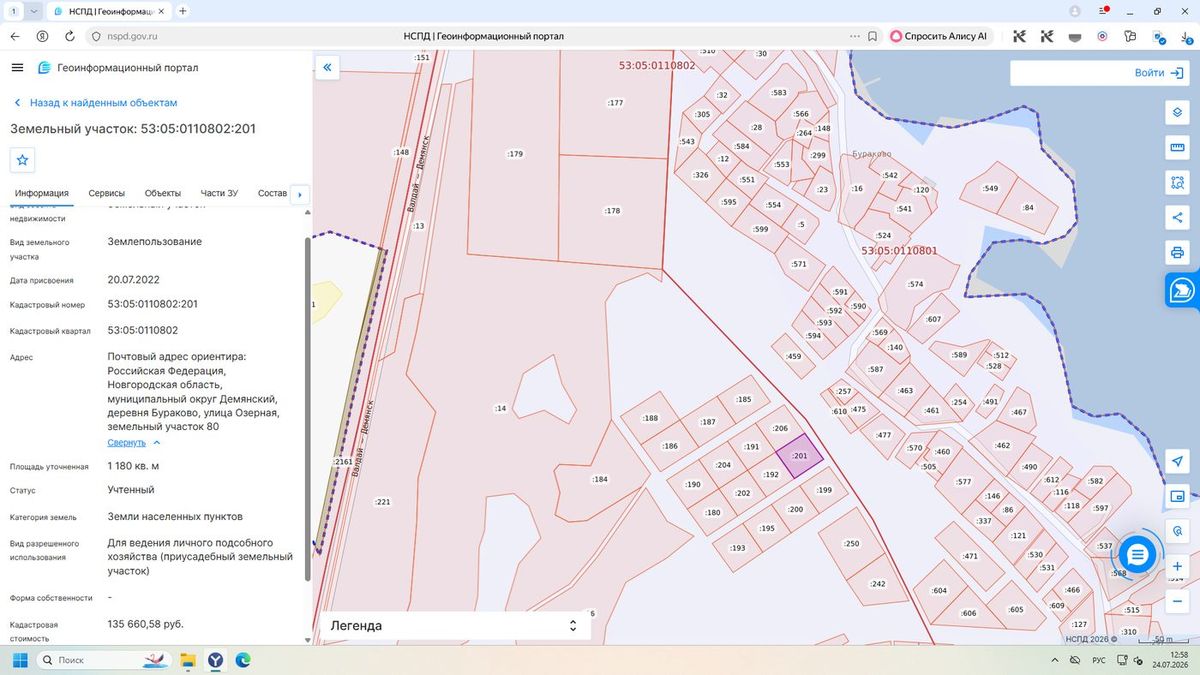Click the highlighted parcel :201 on map

coord(800,457)
